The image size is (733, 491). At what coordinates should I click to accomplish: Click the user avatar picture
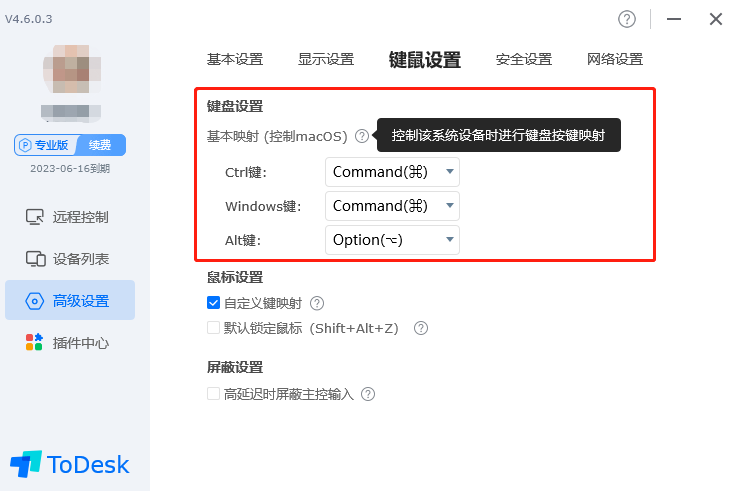[71, 69]
